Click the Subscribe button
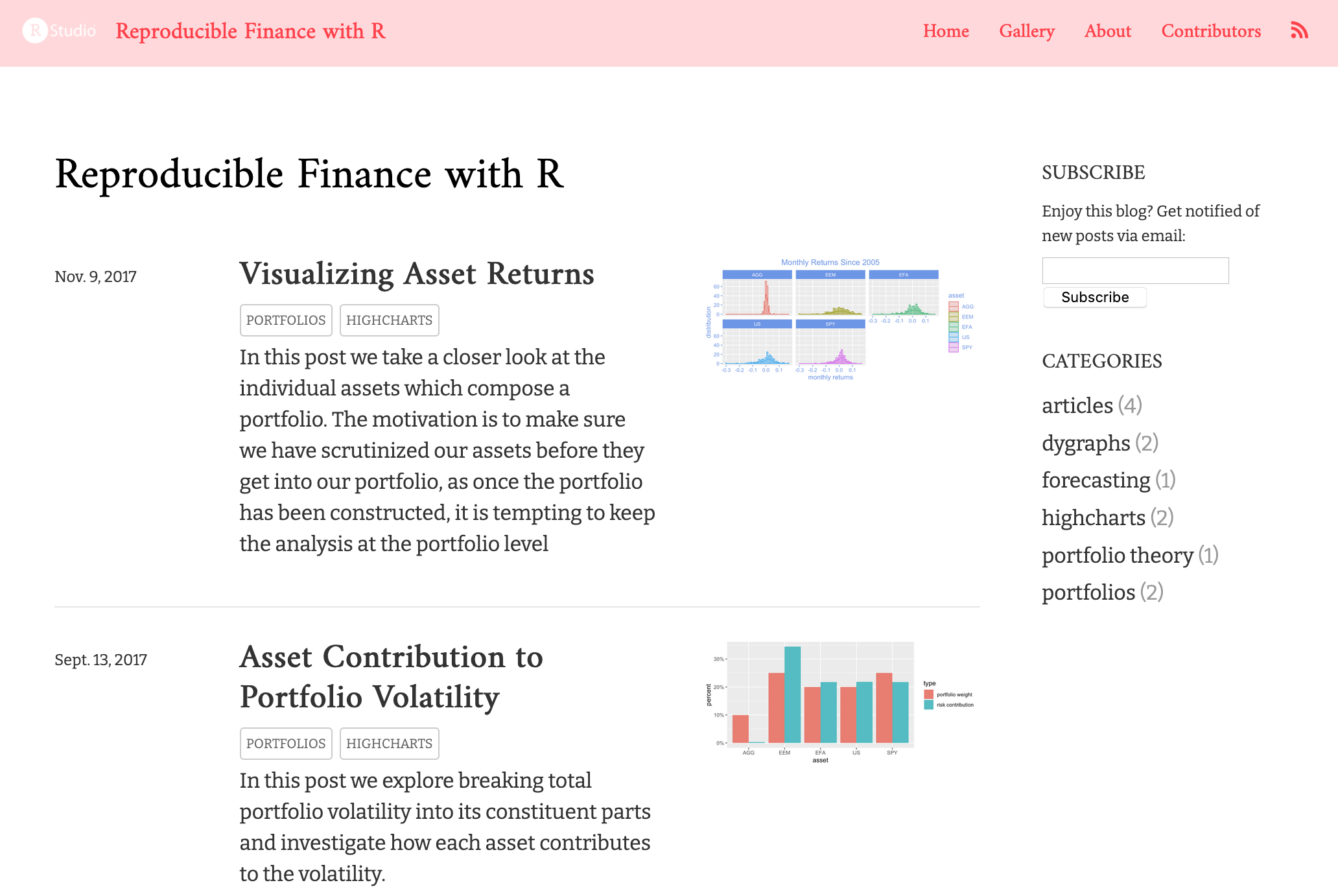Image resolution: width=1338 pixels, height=896 pixels. point(1095,298)
